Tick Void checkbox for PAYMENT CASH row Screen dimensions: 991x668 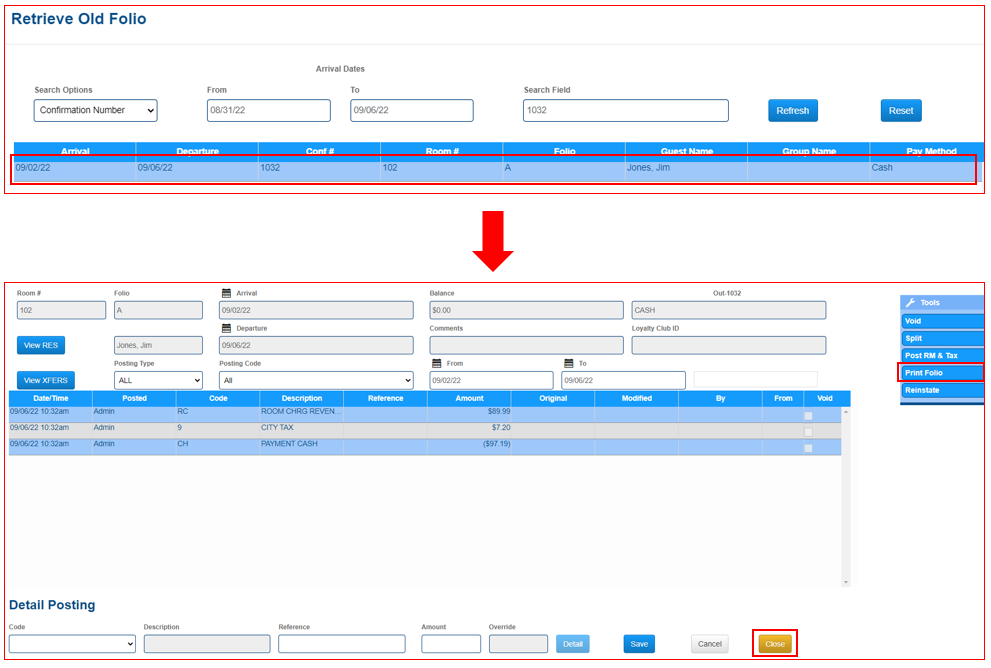808,448
